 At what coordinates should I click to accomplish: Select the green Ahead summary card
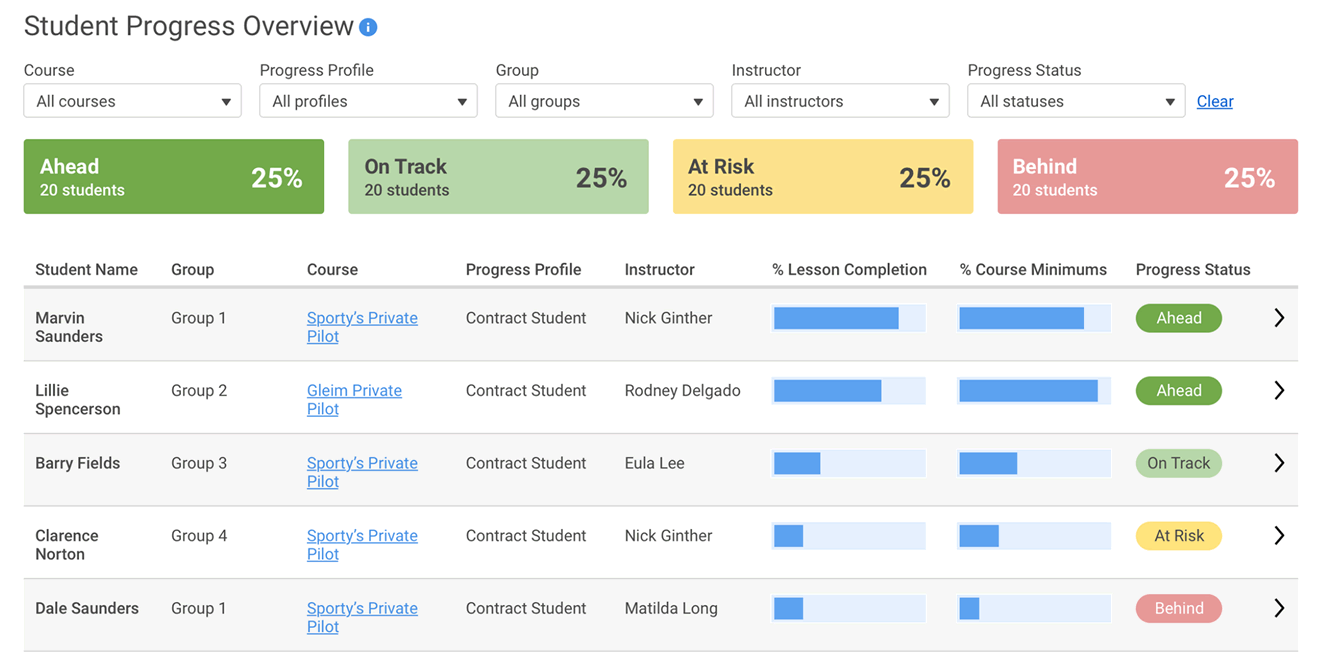173,176
